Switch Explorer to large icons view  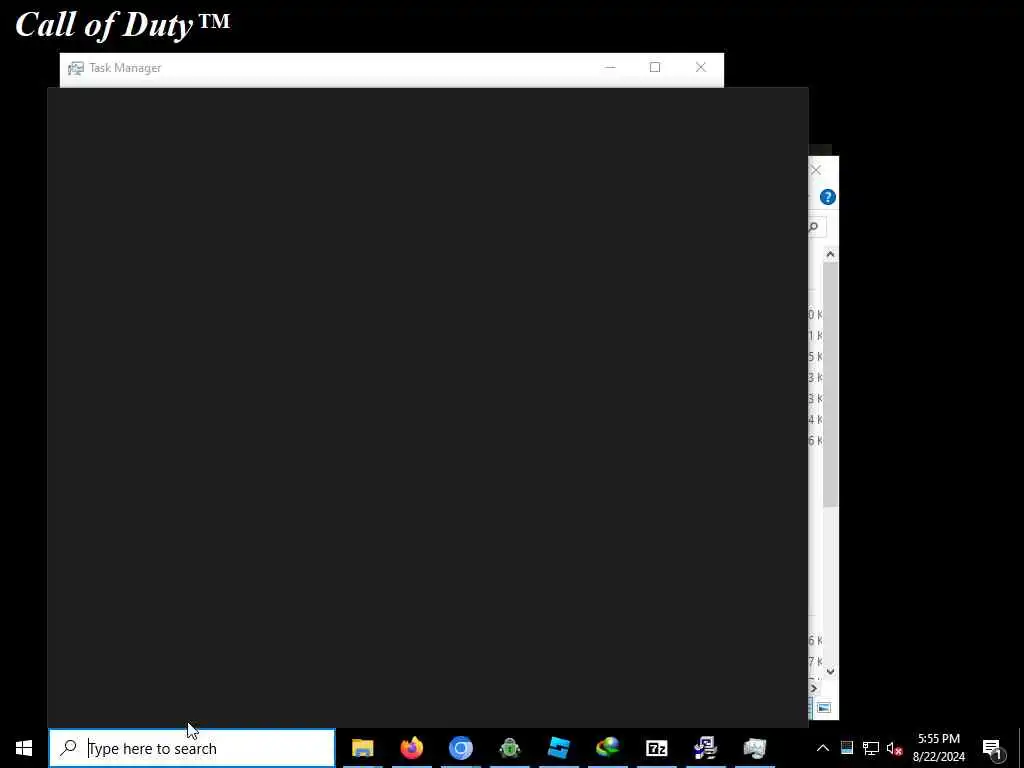824,708
